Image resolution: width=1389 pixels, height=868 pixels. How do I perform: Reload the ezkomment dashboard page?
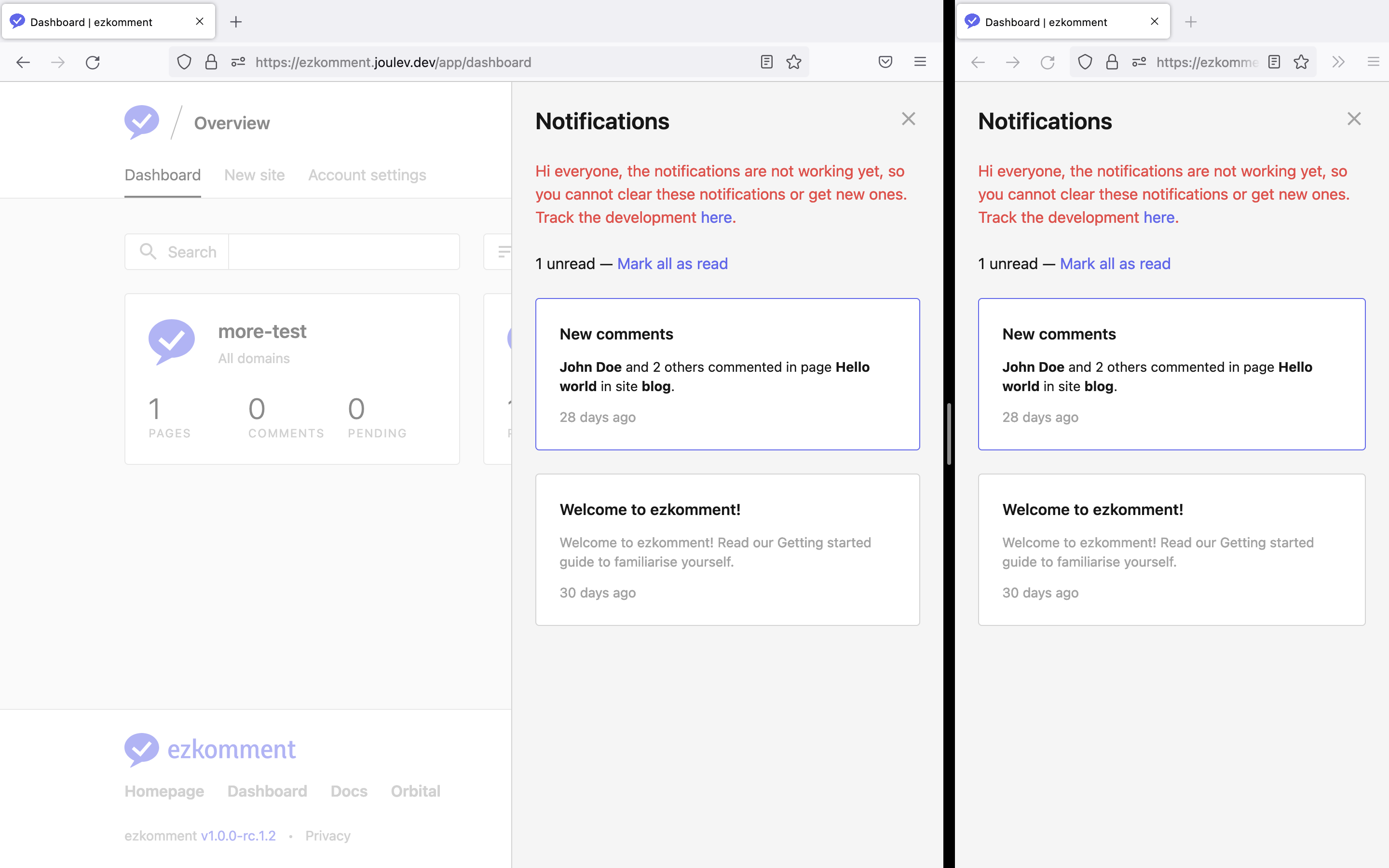[94, 62]
